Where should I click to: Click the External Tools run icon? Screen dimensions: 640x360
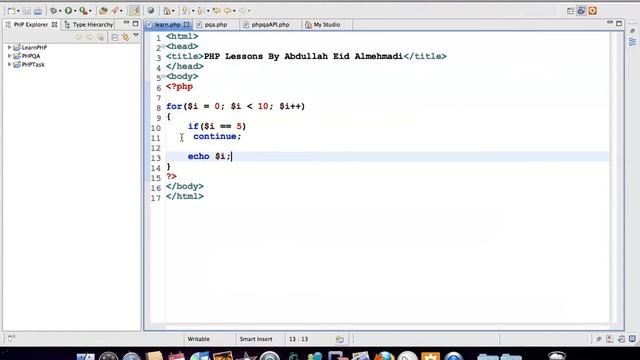point(83,11)
